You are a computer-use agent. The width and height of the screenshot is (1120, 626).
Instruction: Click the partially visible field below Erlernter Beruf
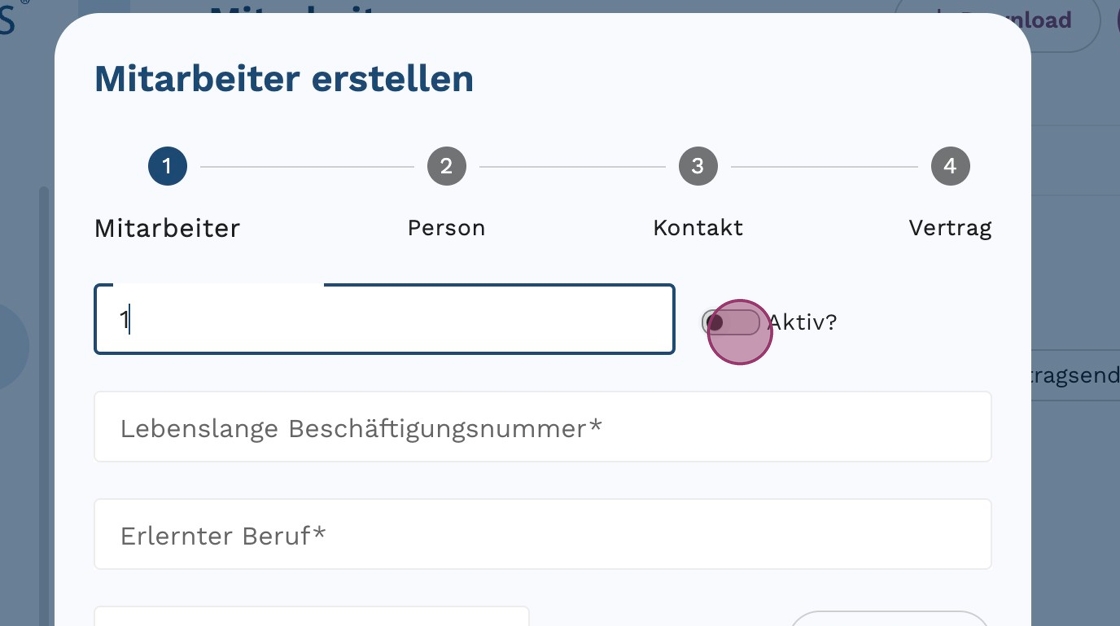[x=311, y=616]
